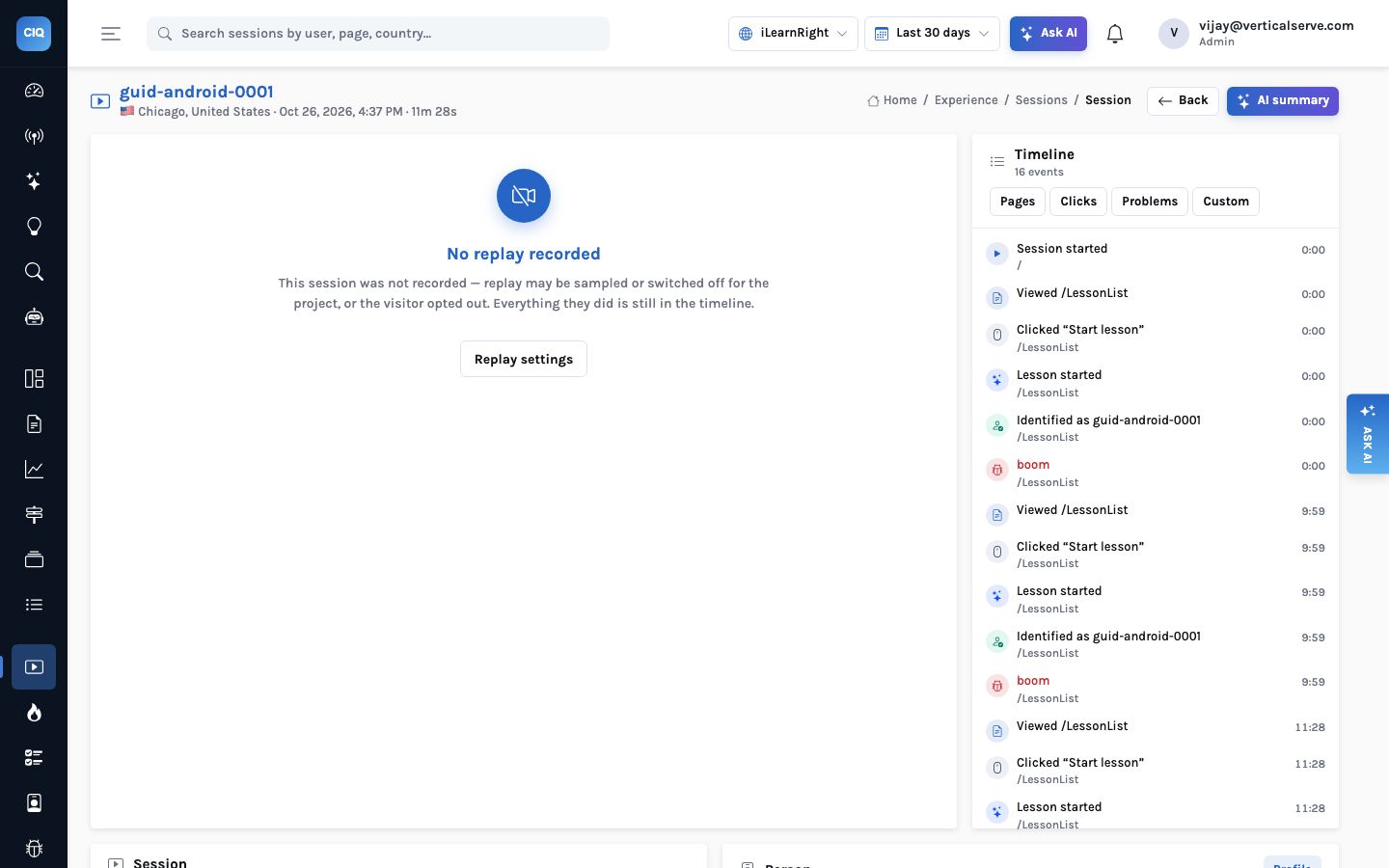Click the sparkles AI icon in sidebar
Screen dimensions: 1389x868
tap(34, 181)
